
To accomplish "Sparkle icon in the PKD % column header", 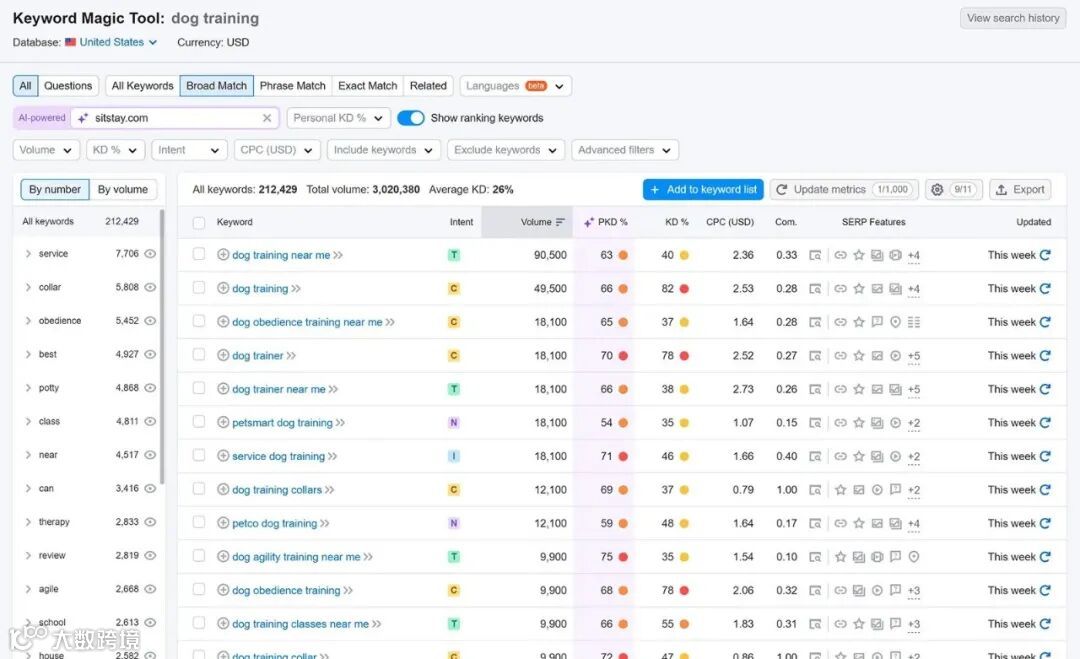I will [x=588, y=222].
